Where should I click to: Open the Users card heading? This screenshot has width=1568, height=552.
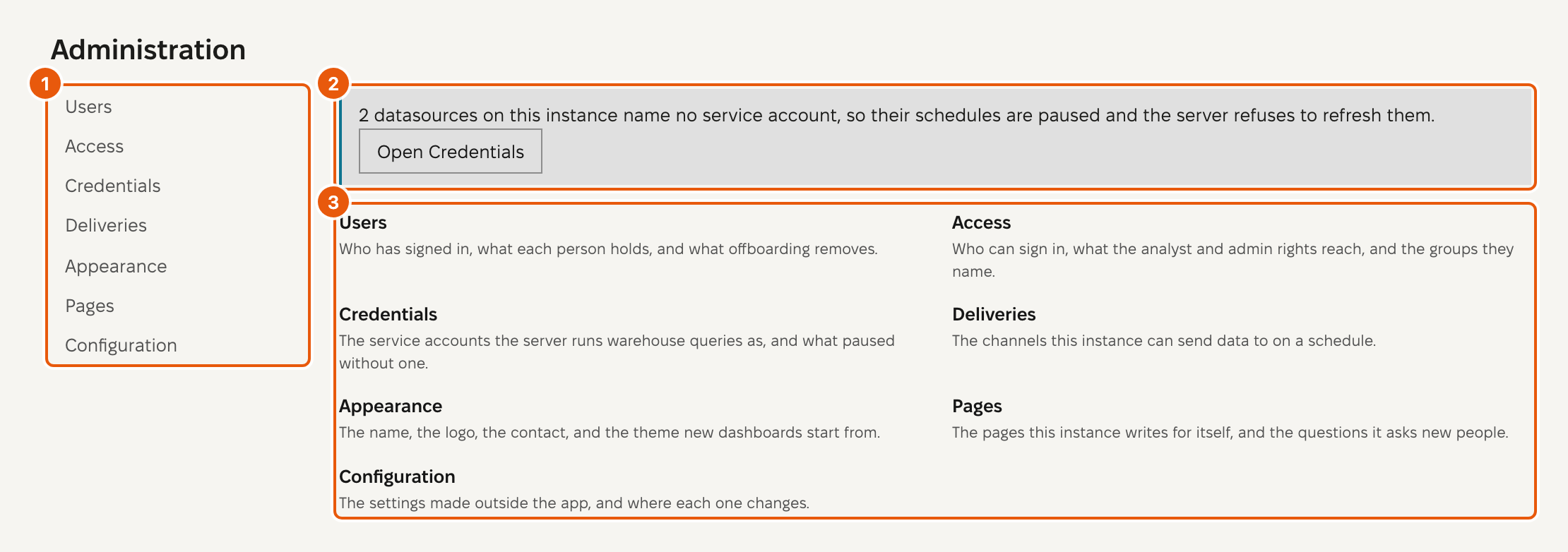tap(363, 222)
